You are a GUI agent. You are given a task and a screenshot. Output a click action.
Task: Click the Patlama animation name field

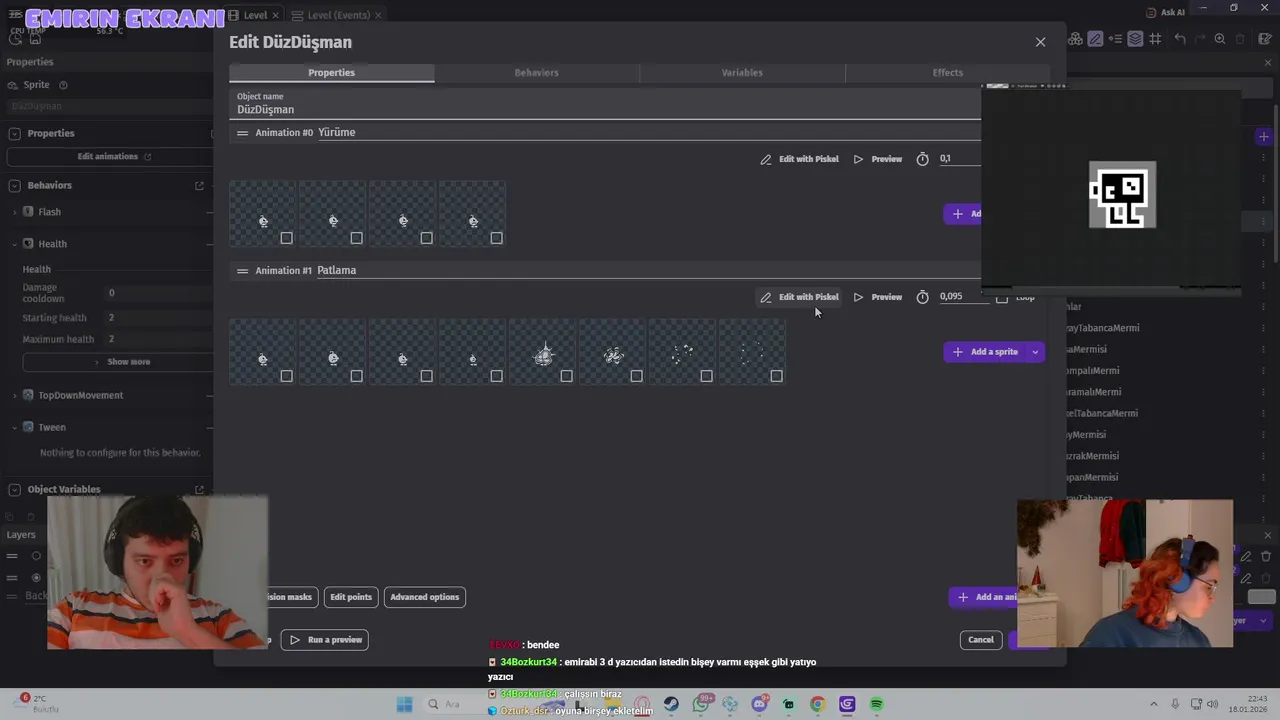(648, 271)
